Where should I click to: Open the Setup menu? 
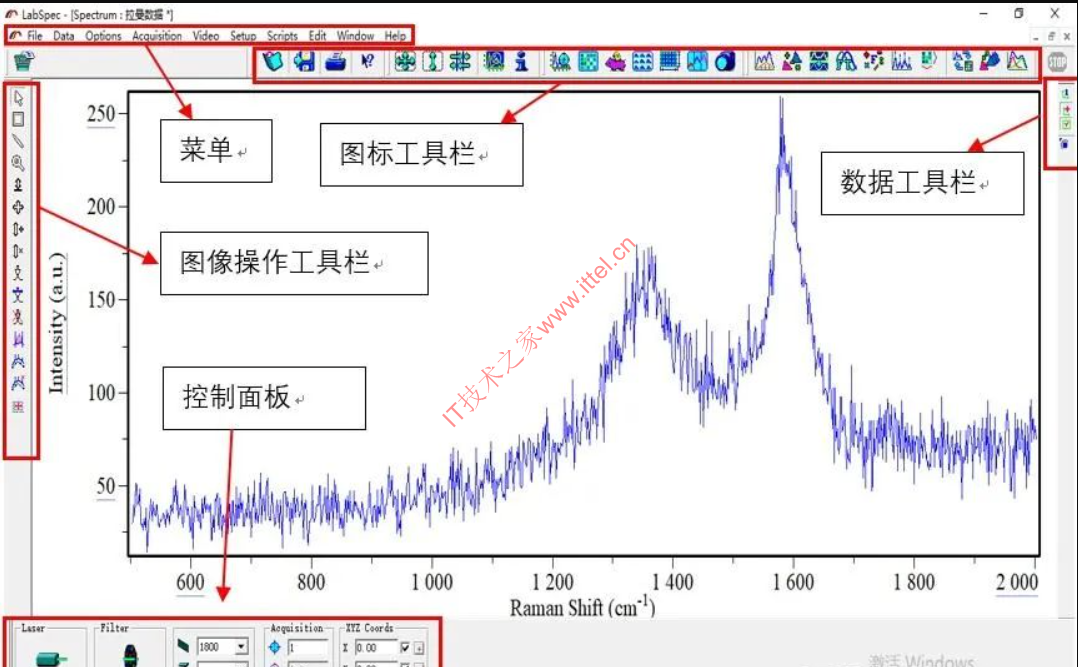click(x=243, y=36)
